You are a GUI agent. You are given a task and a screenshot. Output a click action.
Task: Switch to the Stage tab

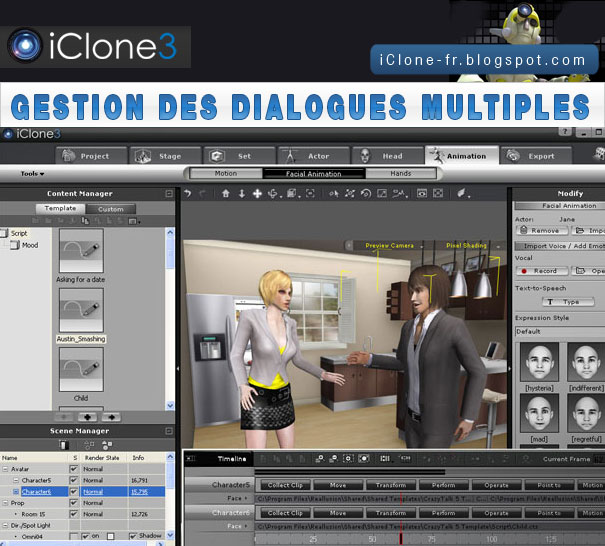(165, 156)
